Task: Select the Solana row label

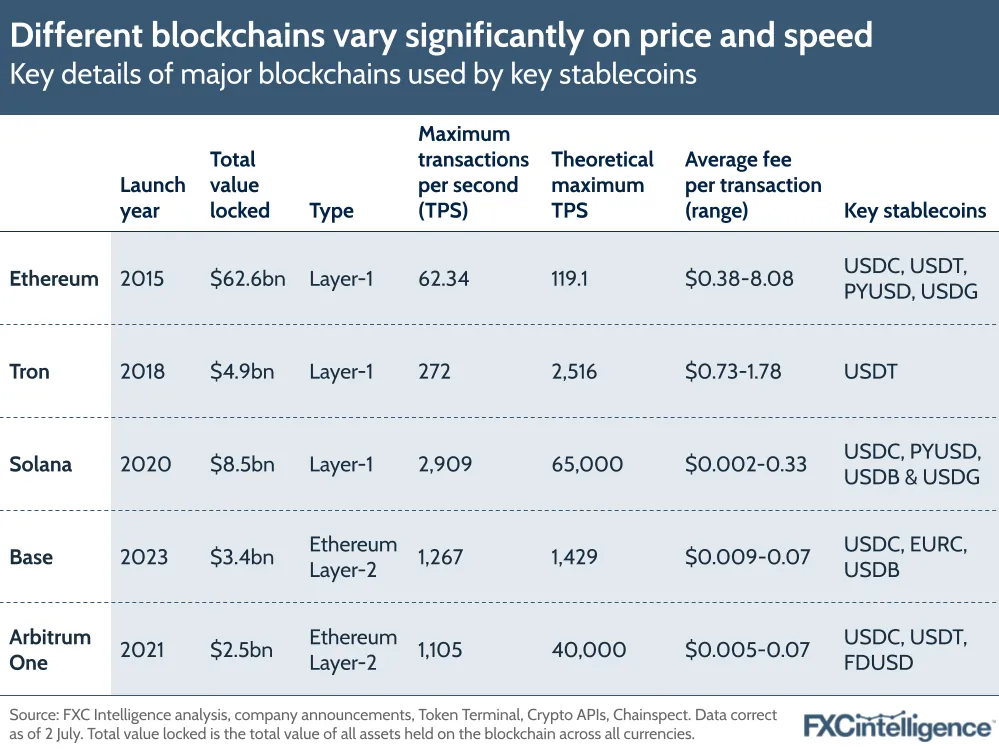Action: [41, 464]
